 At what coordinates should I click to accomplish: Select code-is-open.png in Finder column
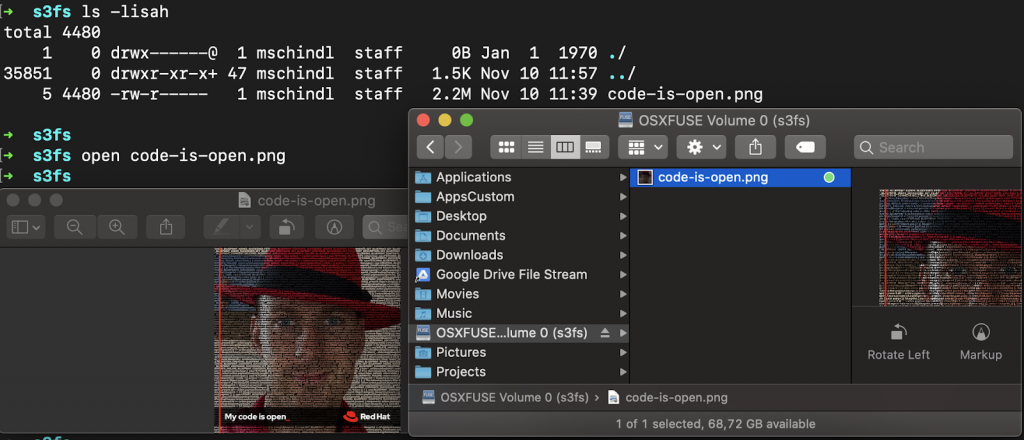pyautogui.click(x=741, y=178)
